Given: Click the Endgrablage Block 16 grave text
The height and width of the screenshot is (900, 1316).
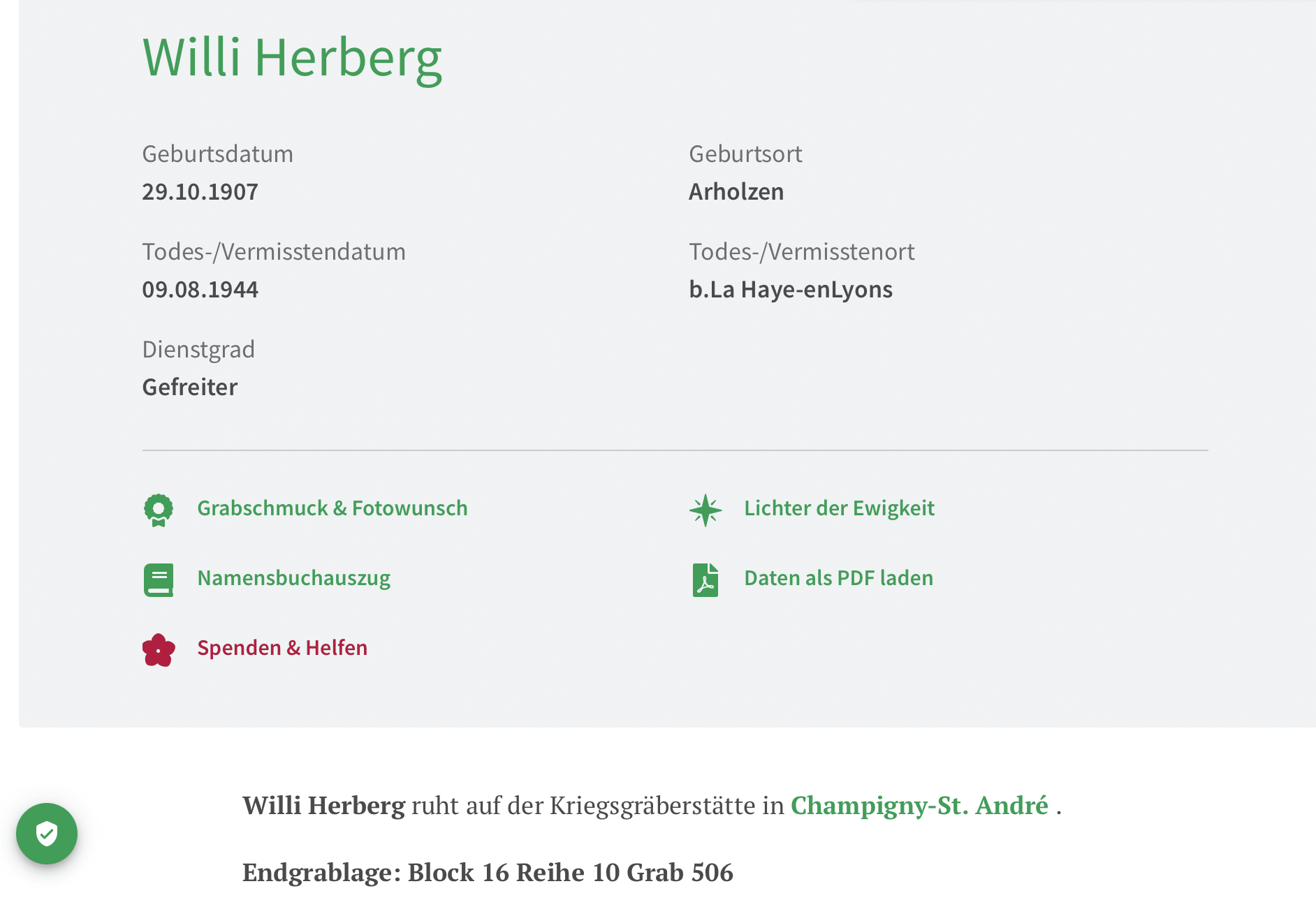Looking at the screenshot, I should click(x=488, y=872).
